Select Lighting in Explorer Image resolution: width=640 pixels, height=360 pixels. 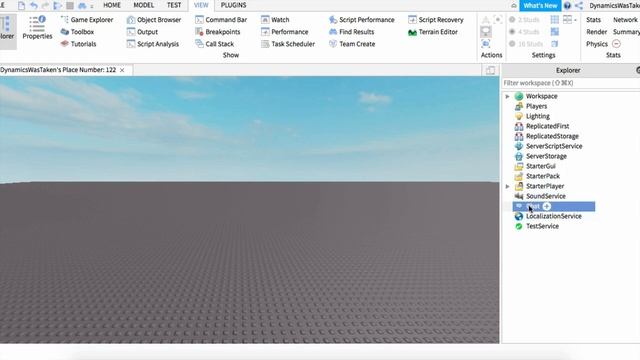point(538,116)
